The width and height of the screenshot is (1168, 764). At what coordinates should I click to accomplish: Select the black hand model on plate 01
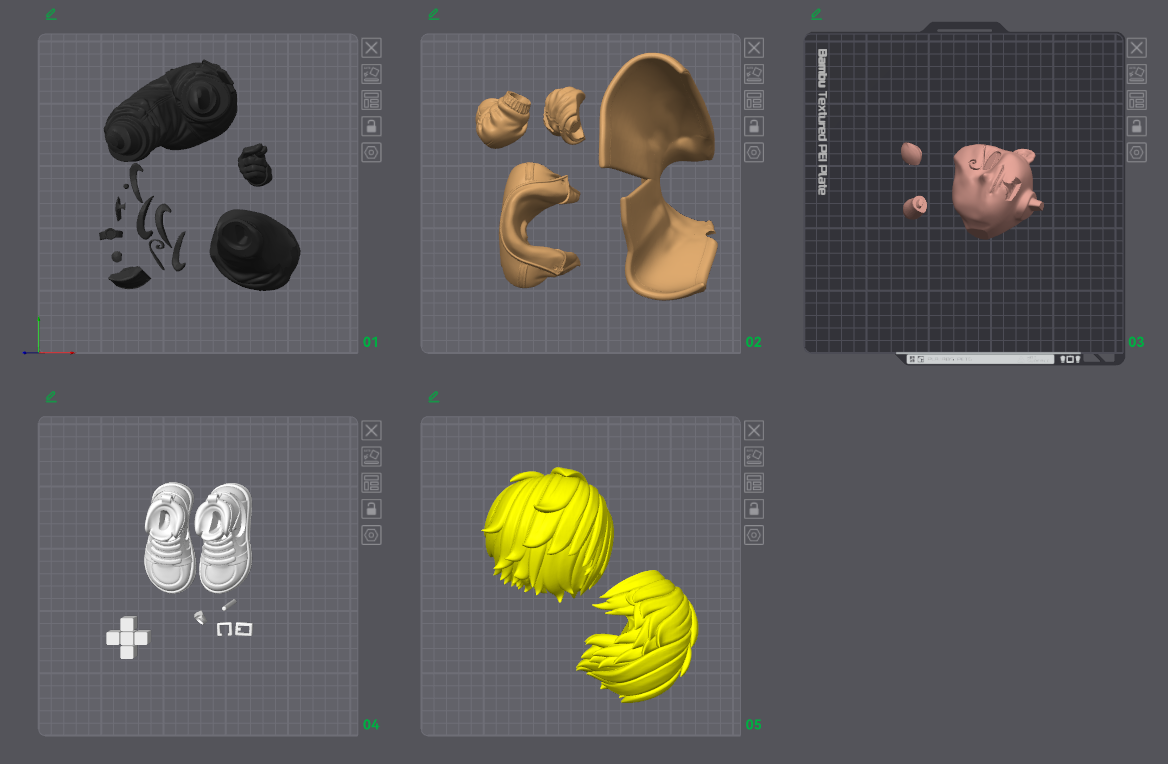point(255,165)
